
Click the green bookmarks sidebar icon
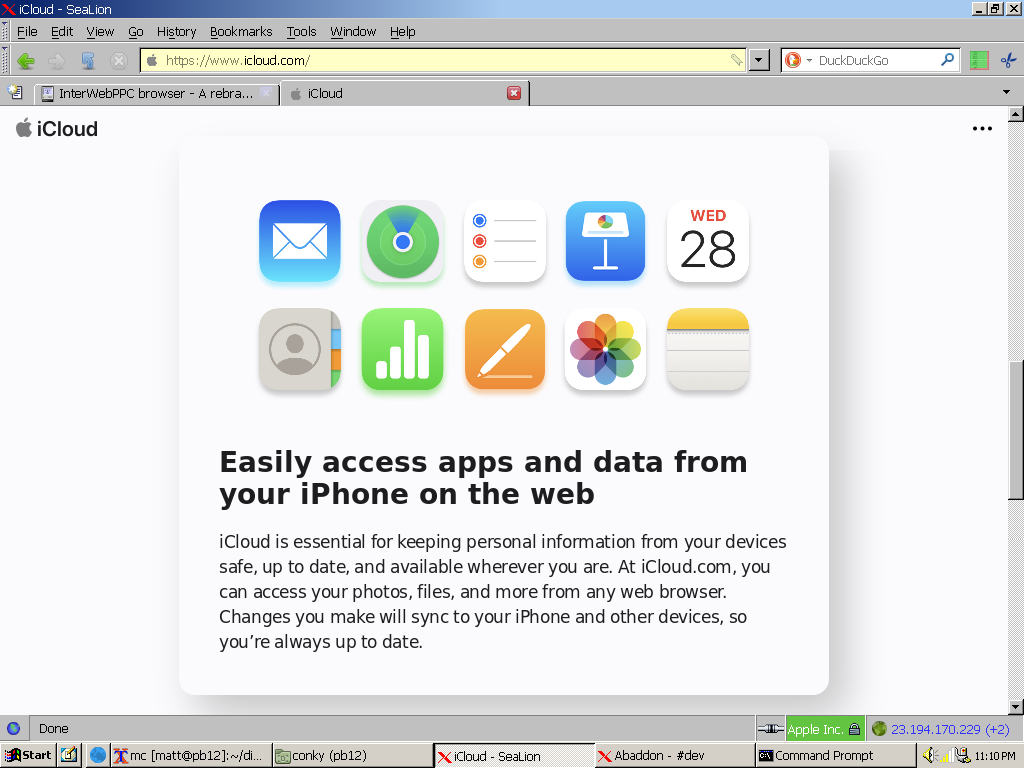tap(978, 60)
